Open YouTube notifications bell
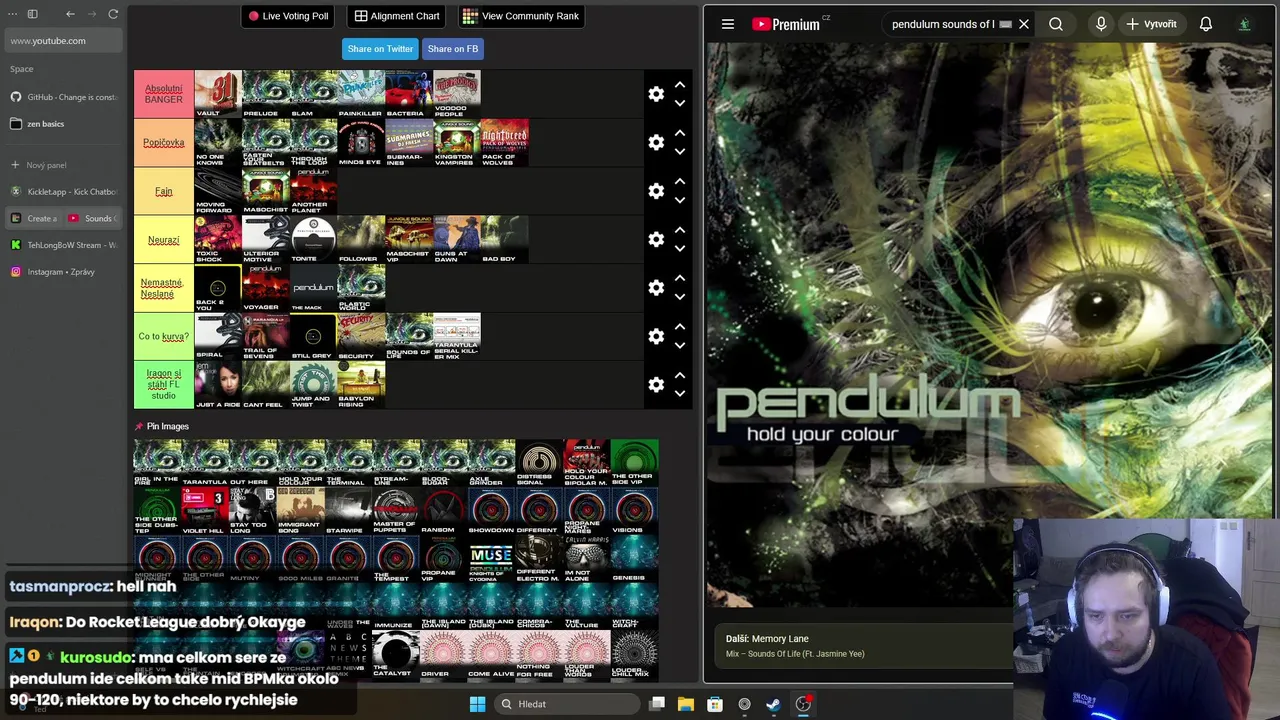The image size is (1280, 720). pos(1206,24)
